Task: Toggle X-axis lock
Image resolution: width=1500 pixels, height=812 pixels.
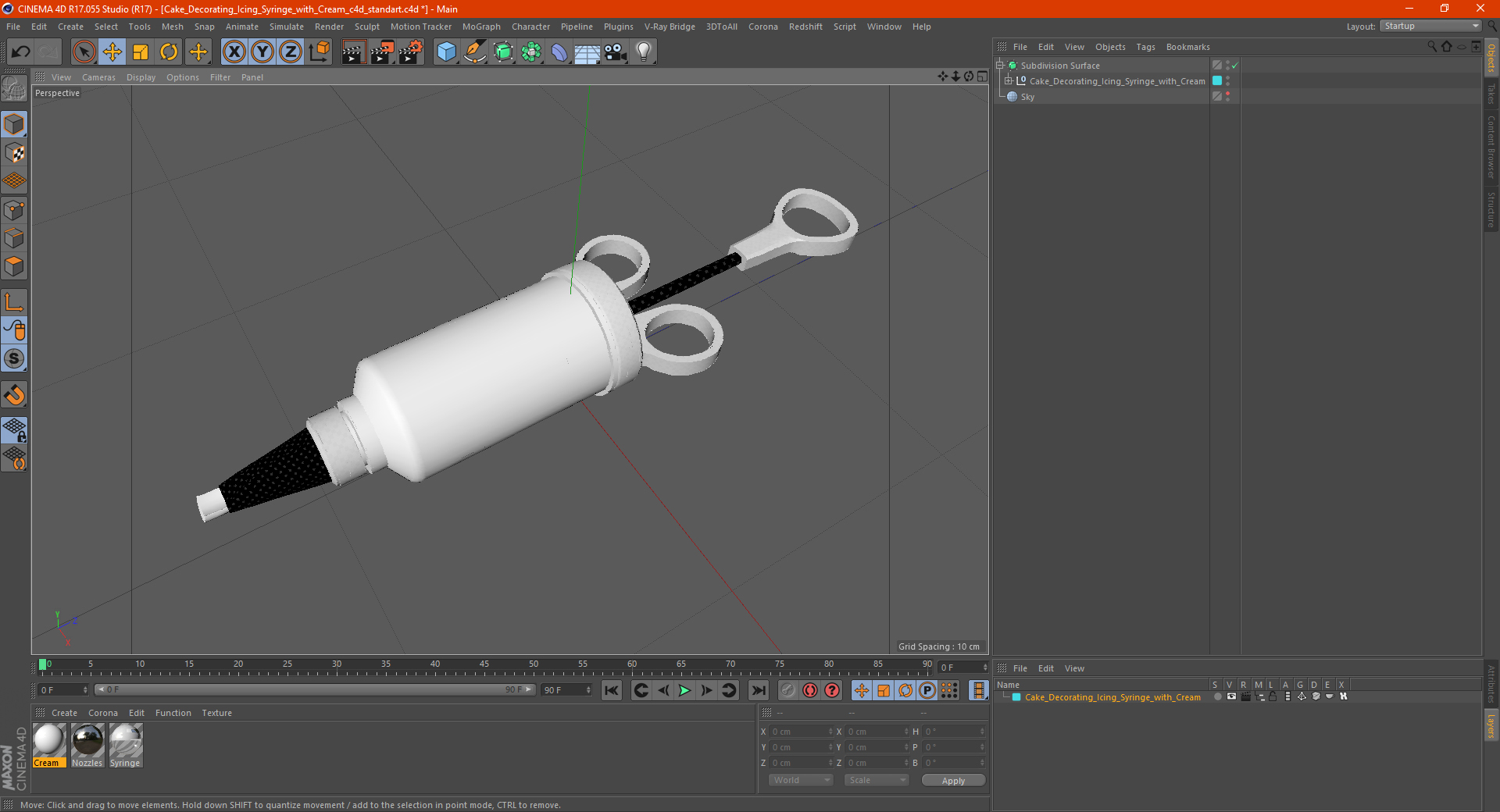Action: (234, 52)
